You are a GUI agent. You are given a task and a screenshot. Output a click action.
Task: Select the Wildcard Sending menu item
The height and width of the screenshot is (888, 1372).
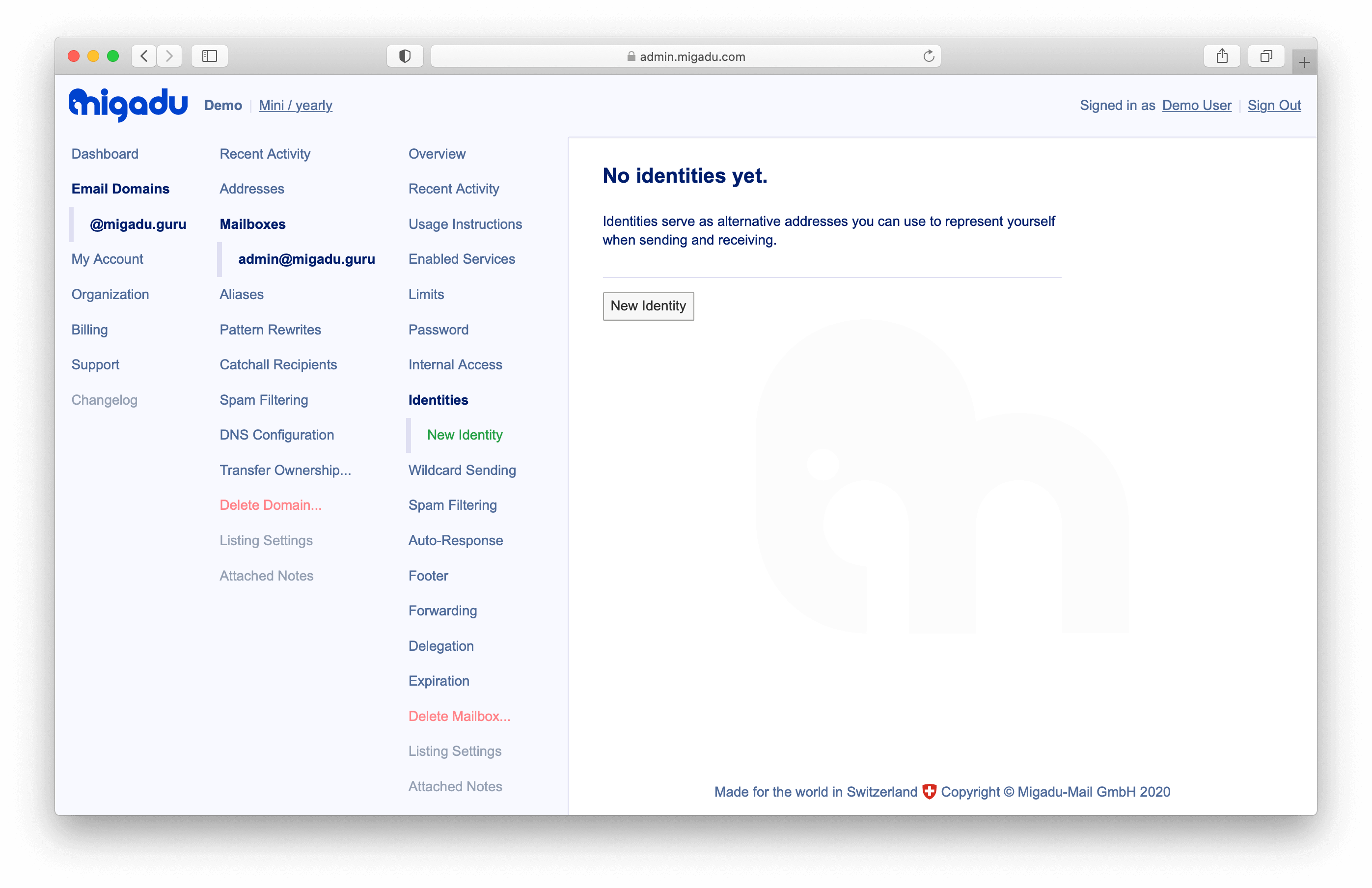point(462,470)
